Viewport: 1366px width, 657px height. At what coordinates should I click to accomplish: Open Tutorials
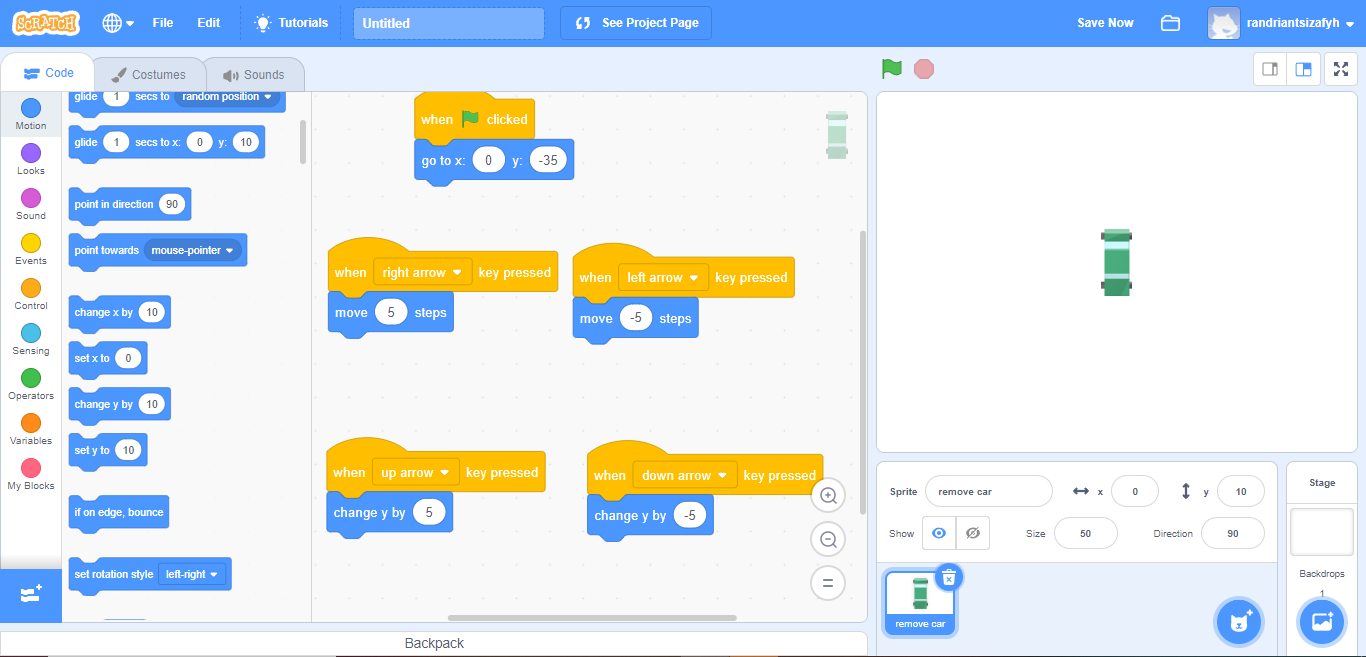[x=291, y=23]
